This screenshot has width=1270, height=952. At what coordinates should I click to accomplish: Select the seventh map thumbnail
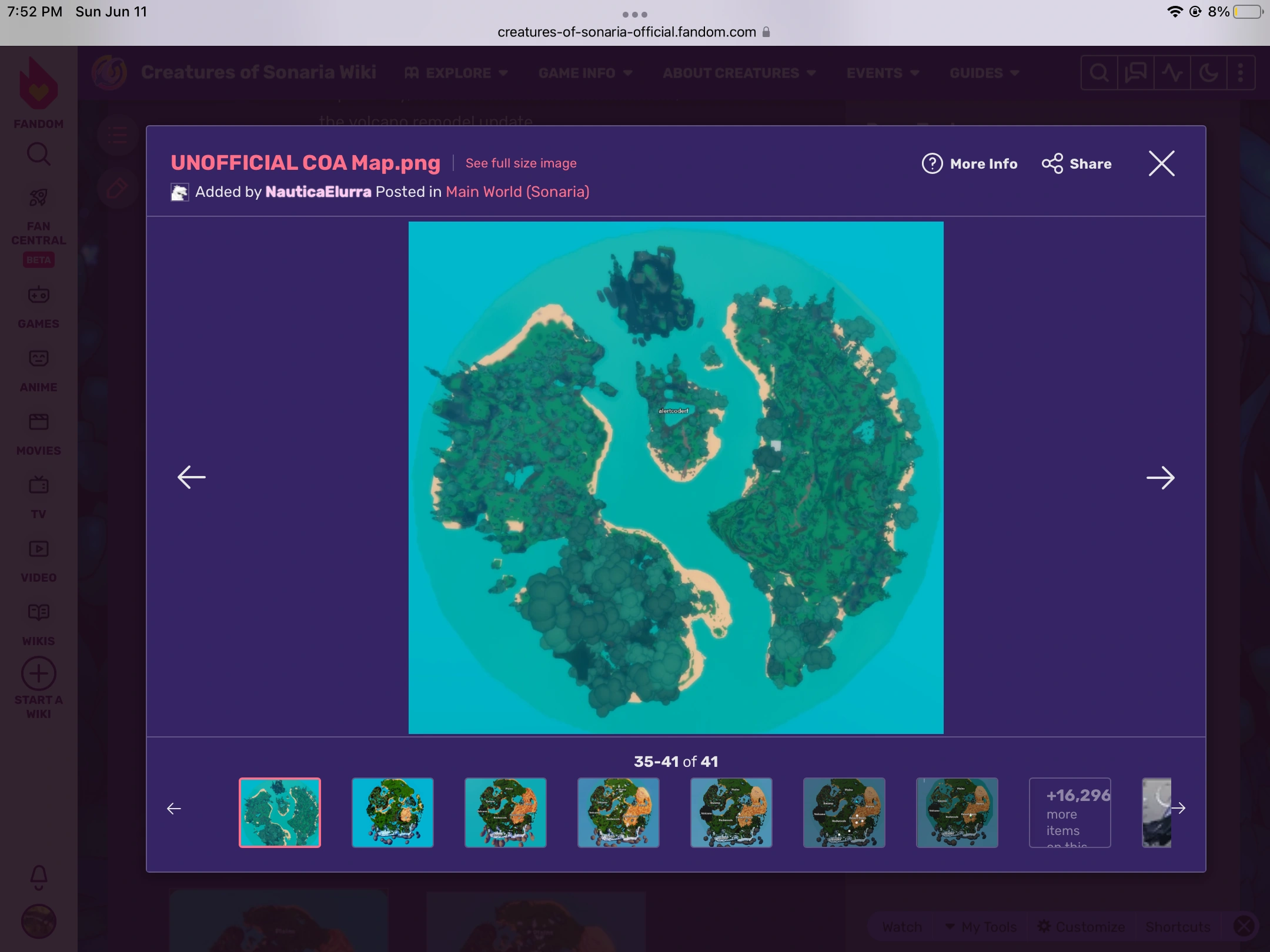(957, 813)
